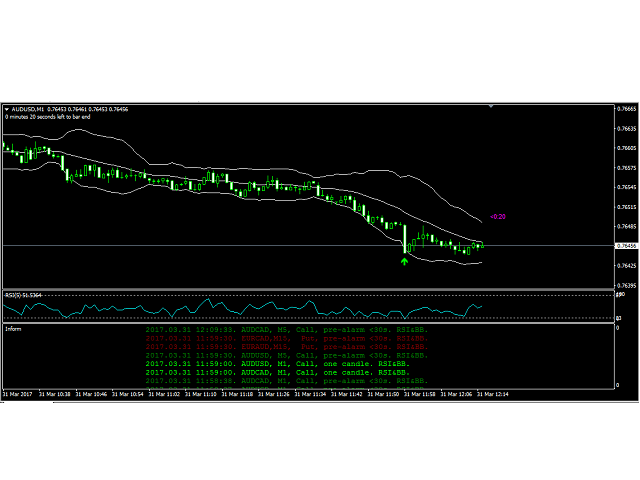This screenshot has height=480, width=640.
Task: Click the current price tag 0.76456
Action: click(626, 245)
